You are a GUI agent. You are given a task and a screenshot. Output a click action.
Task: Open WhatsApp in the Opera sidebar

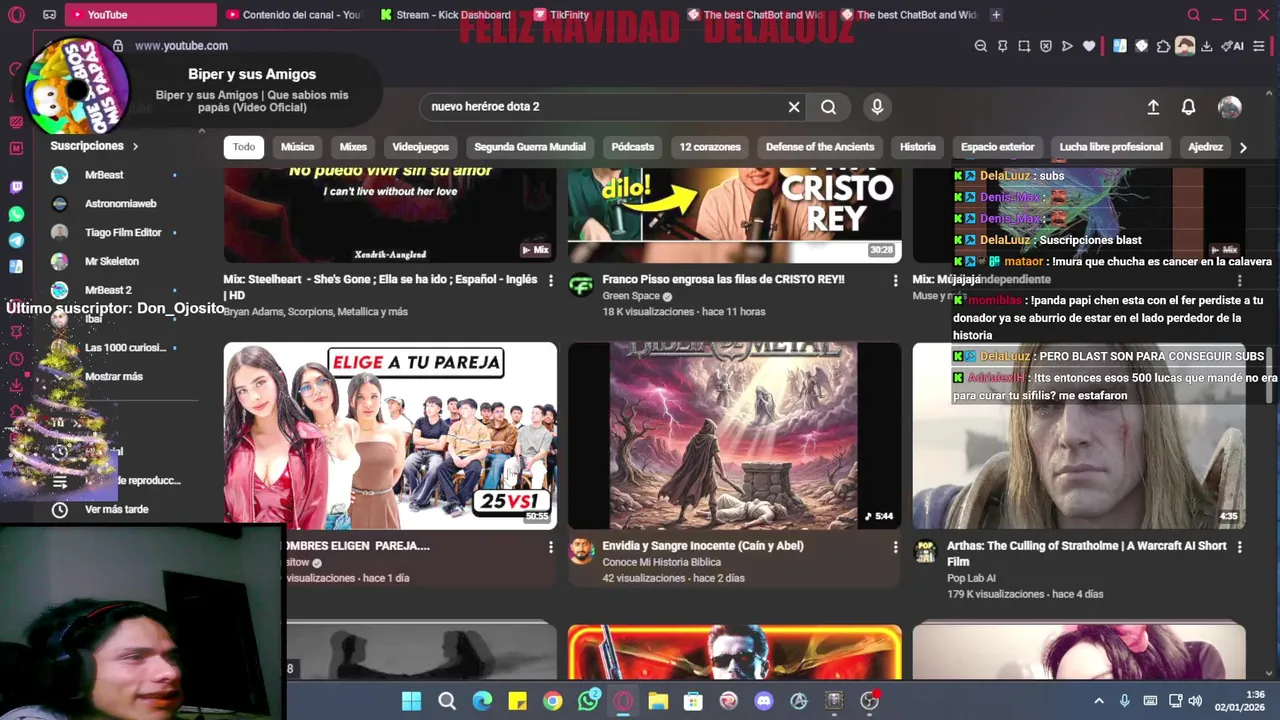tap(16, 214)
